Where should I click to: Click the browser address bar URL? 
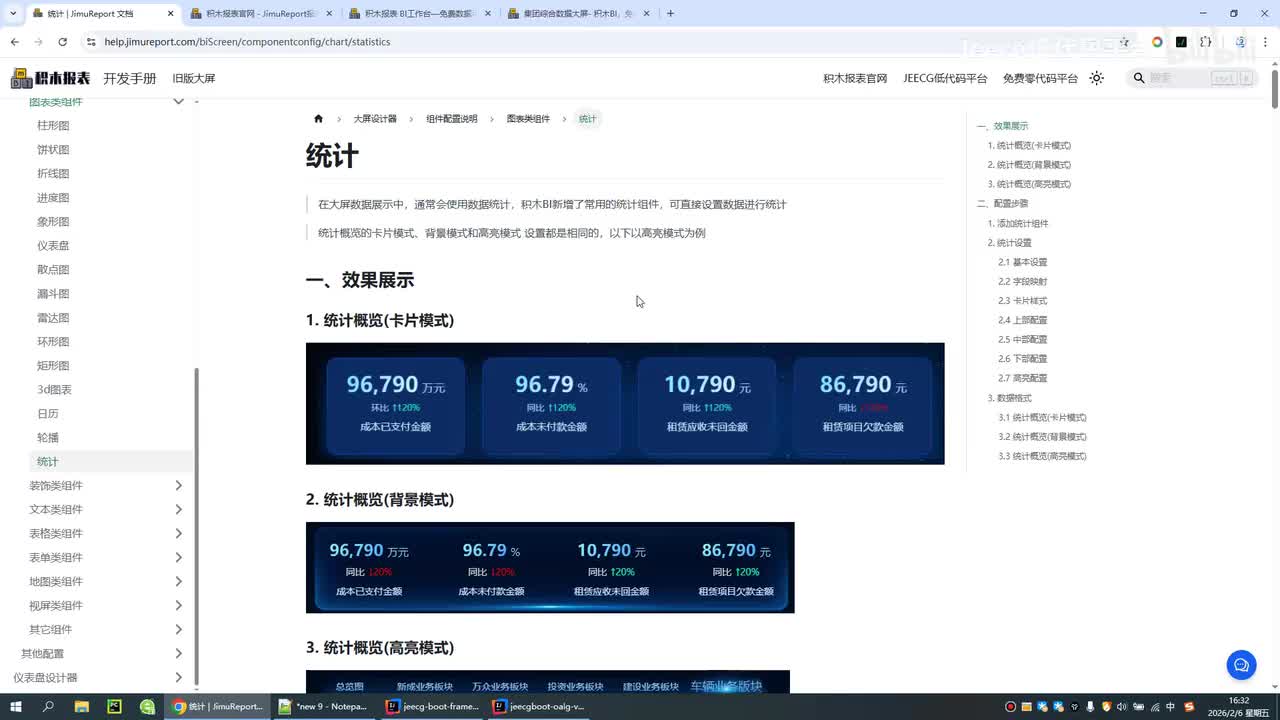pyautogui.click(x=247, y=42)
